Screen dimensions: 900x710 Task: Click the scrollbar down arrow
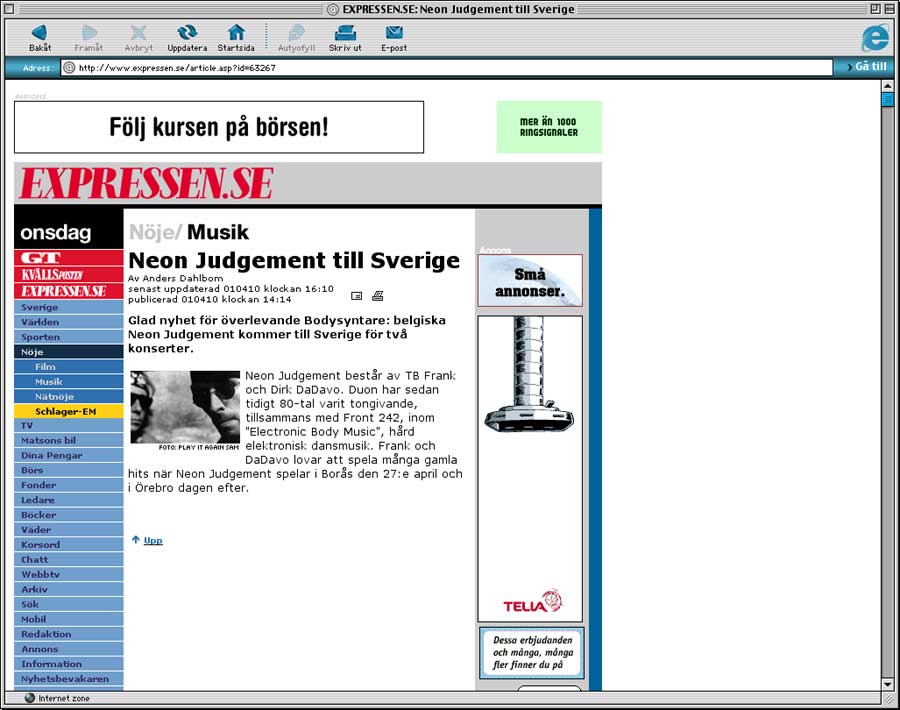click(x=887, y=684)
